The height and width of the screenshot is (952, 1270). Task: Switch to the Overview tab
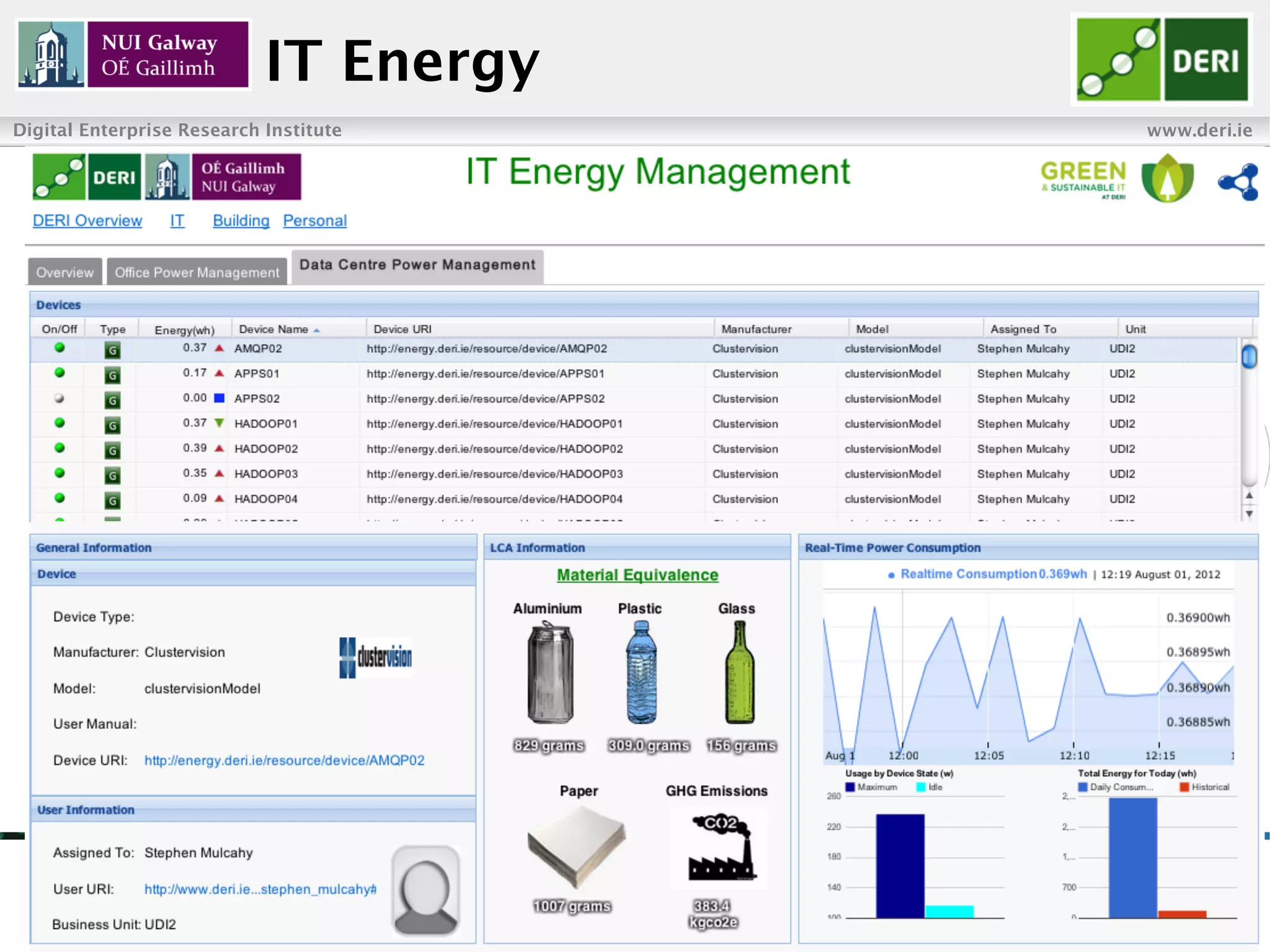(65, 272)
